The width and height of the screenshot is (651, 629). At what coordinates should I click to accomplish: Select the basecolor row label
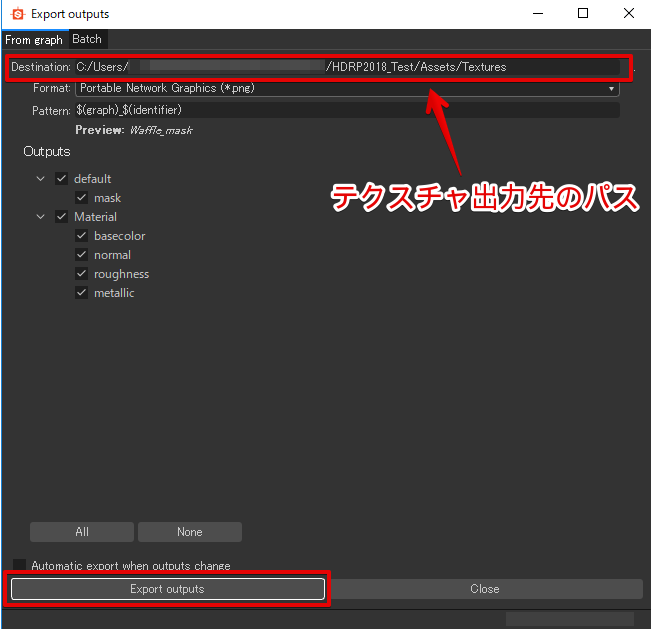pyautogui.click(x=120, y=236)
